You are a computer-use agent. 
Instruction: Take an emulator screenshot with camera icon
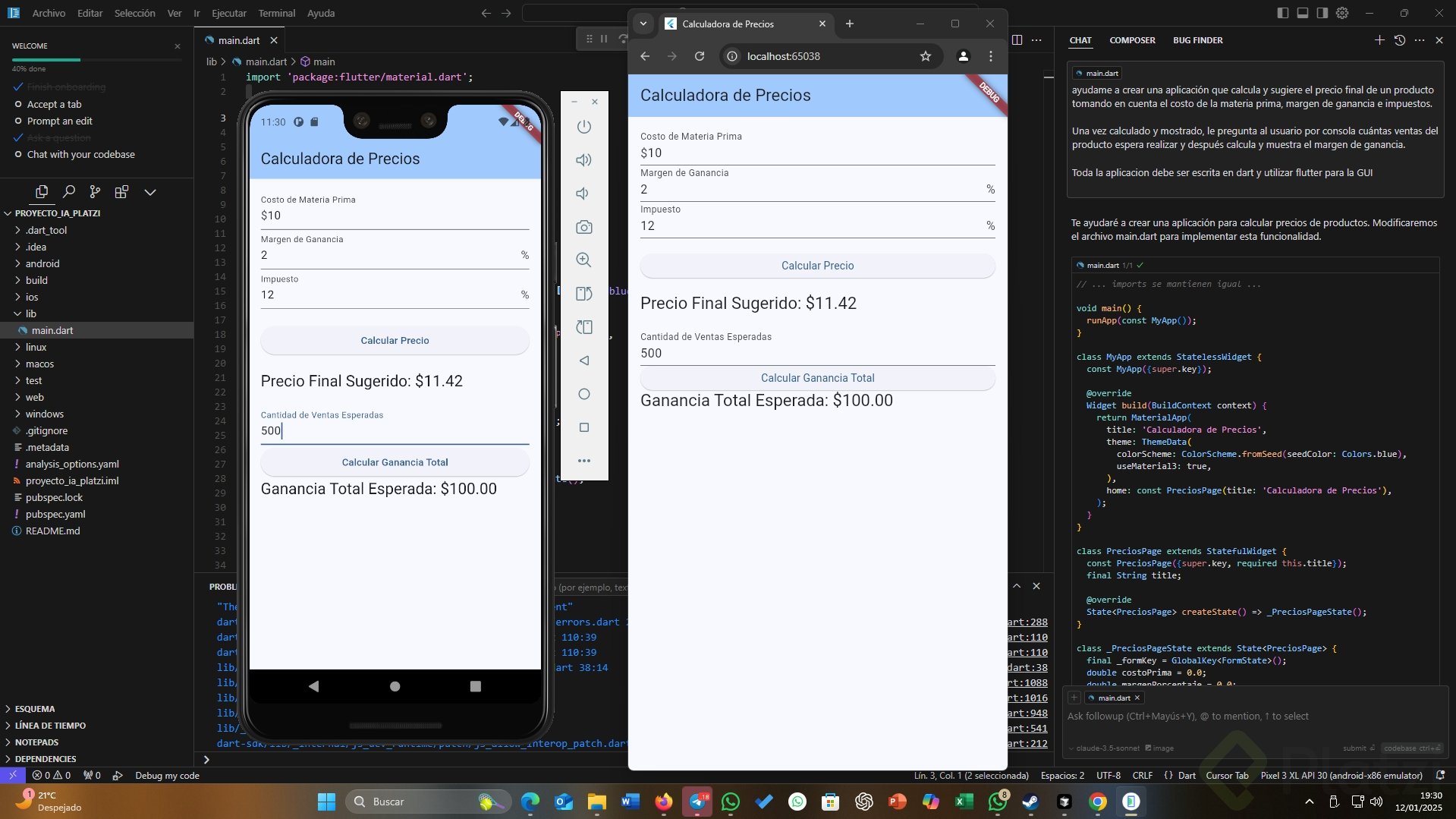(x=583, y=227)
